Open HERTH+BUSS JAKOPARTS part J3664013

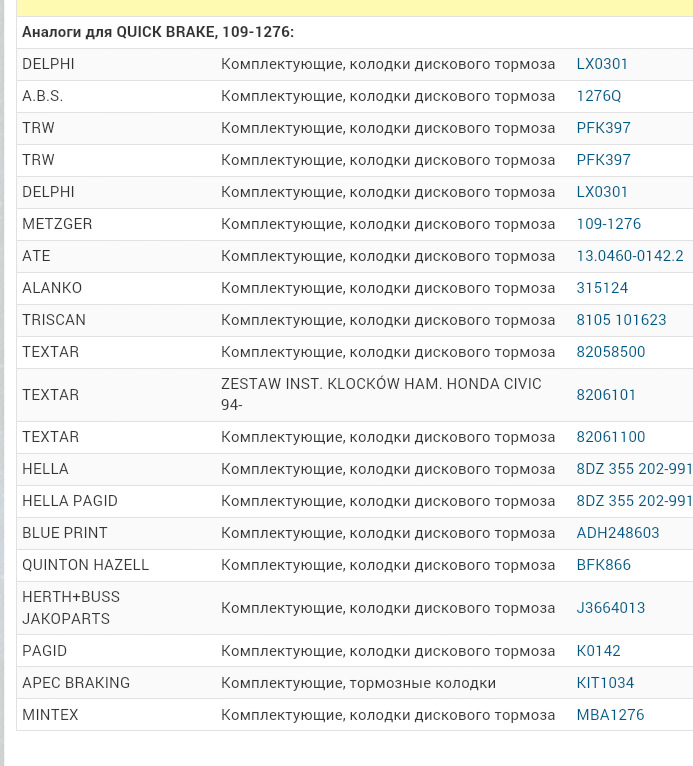coord(610,608)
